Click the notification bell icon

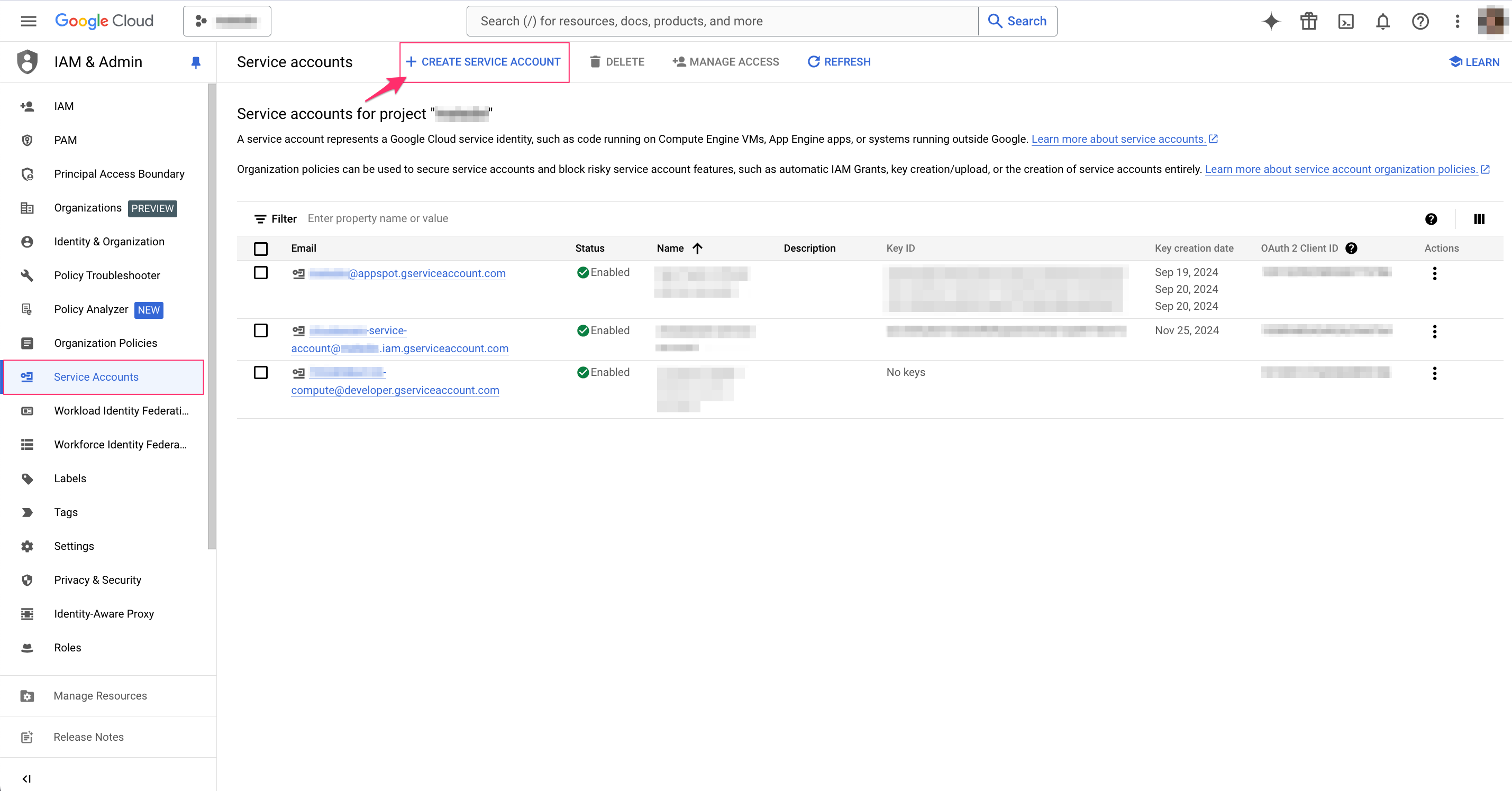coord(1382,21)
